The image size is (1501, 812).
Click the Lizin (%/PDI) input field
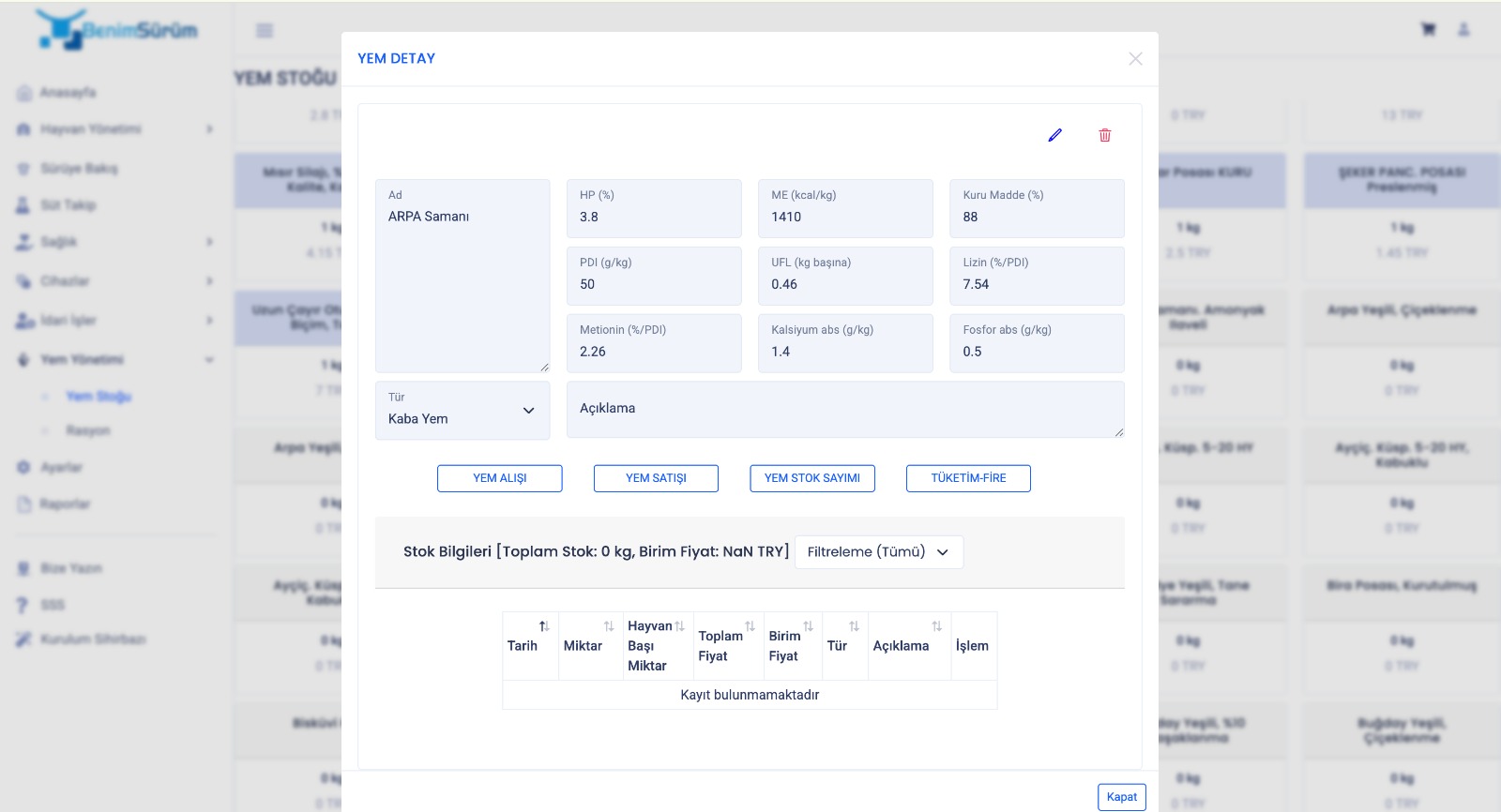[1037, 276]
